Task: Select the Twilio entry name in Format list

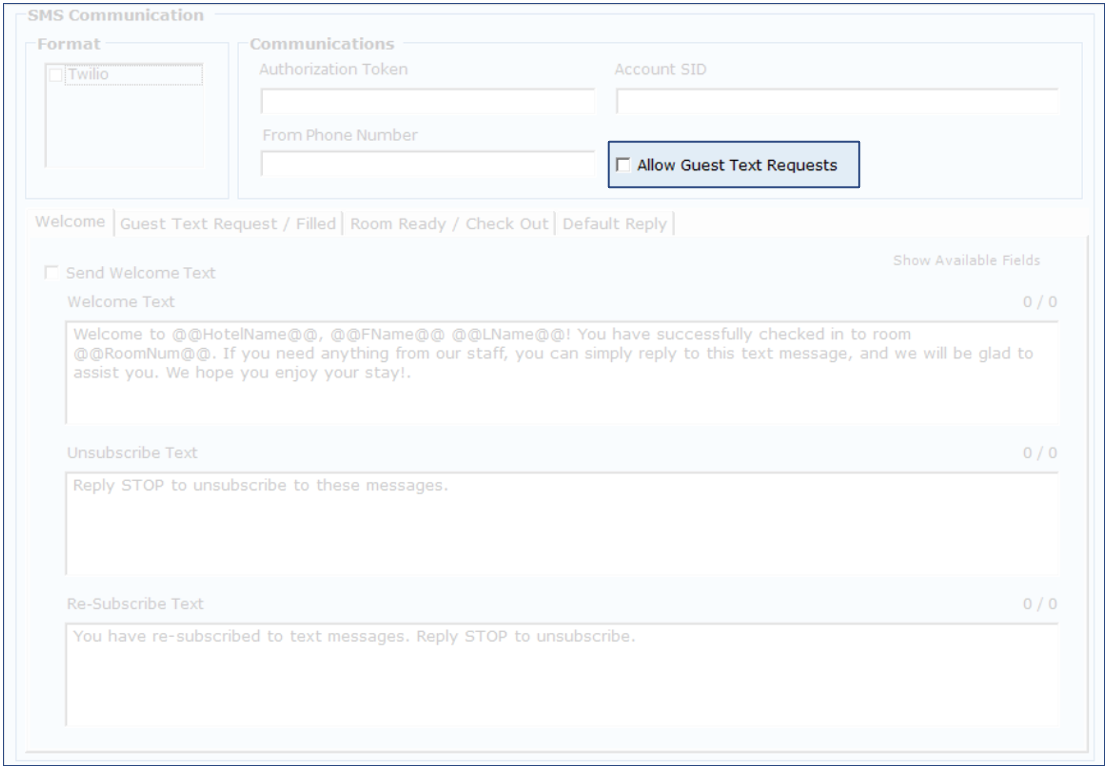Action: click(x=86, y=75)
